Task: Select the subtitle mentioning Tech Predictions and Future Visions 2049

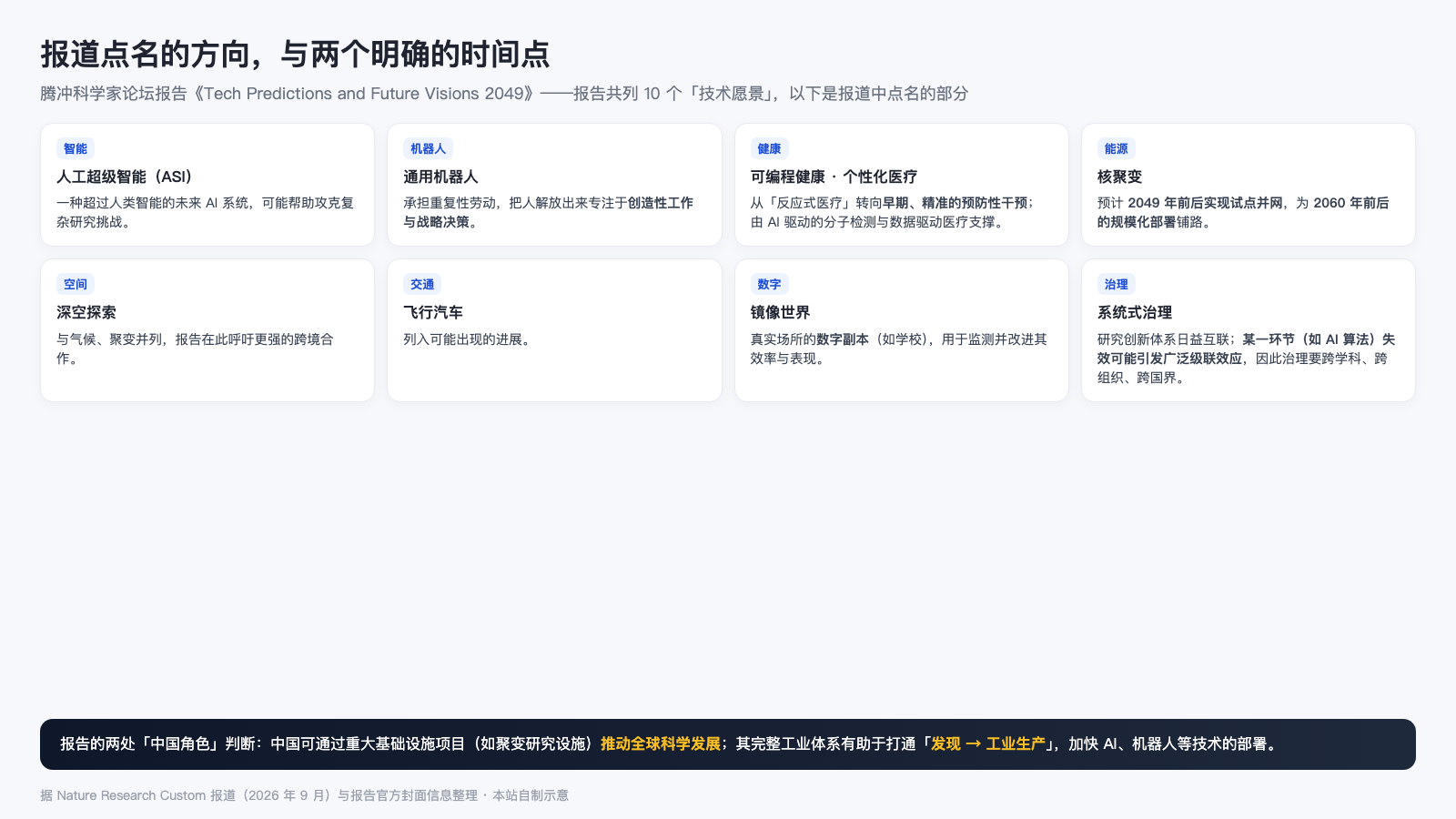Action: pos(504,94)
